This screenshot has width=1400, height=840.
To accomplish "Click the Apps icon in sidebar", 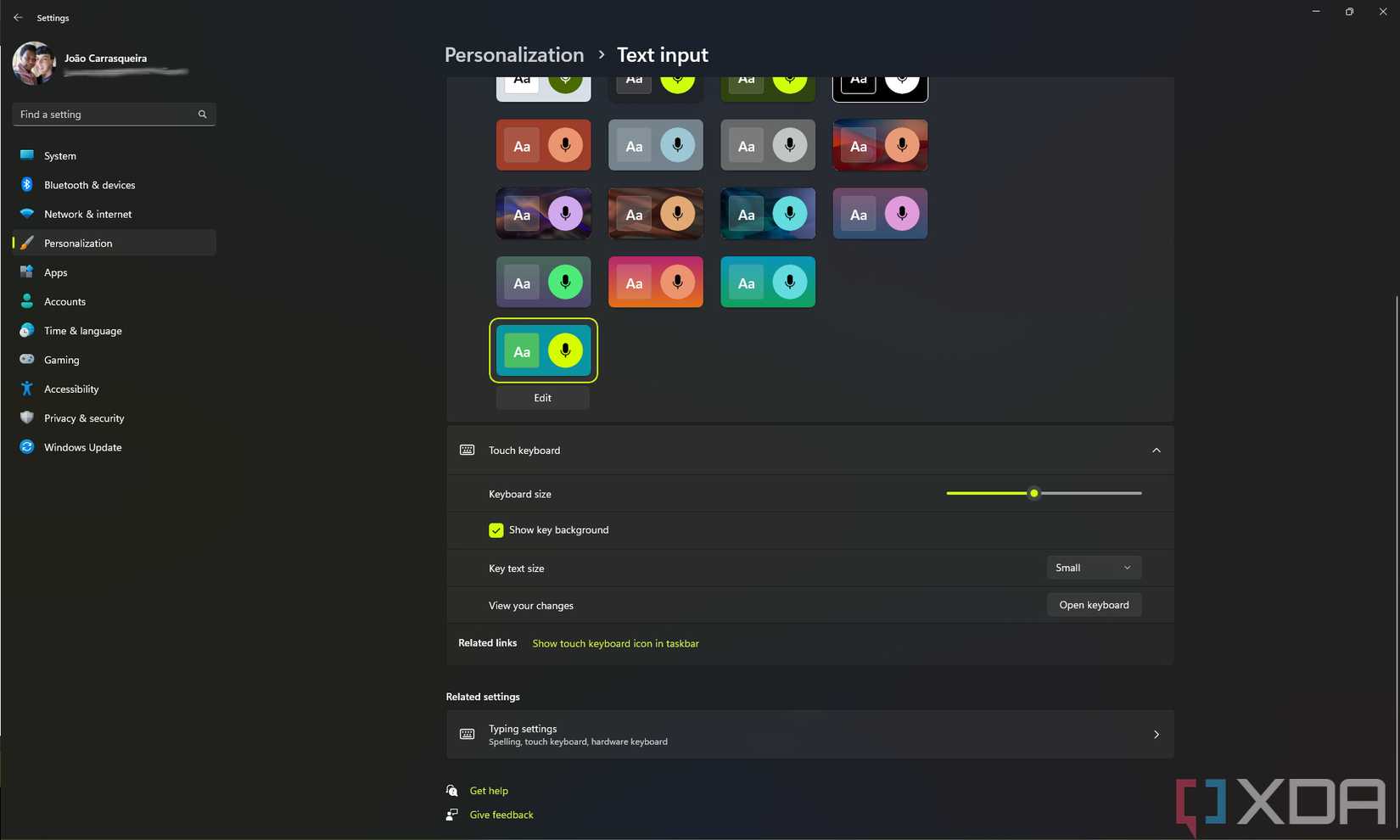I will tap(27, 272).
